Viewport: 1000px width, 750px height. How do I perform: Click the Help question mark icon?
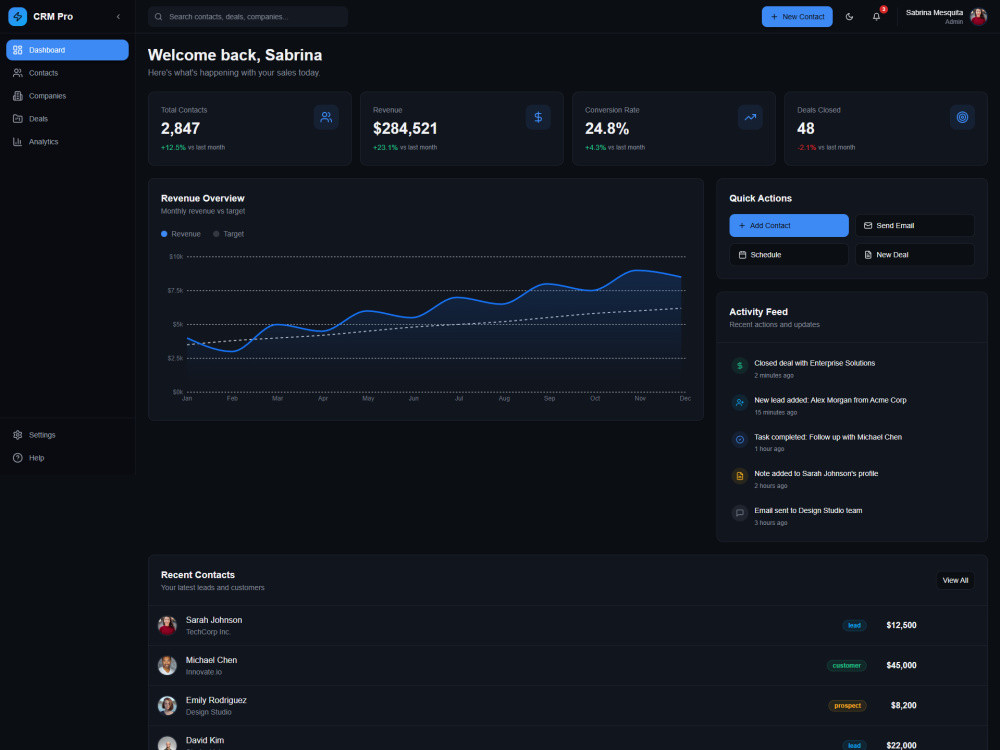(x=18, y=458)
